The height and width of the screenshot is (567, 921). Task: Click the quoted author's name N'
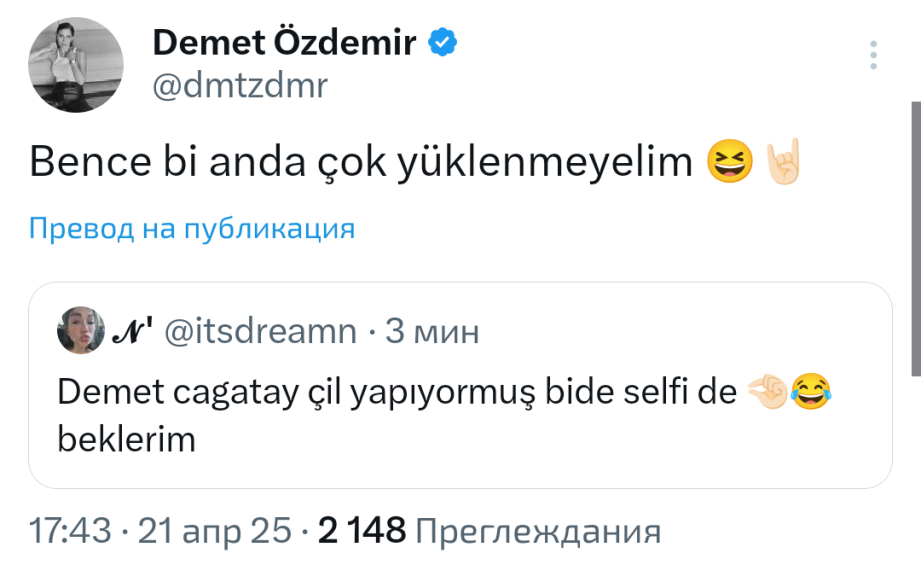[x=132, y=331]
